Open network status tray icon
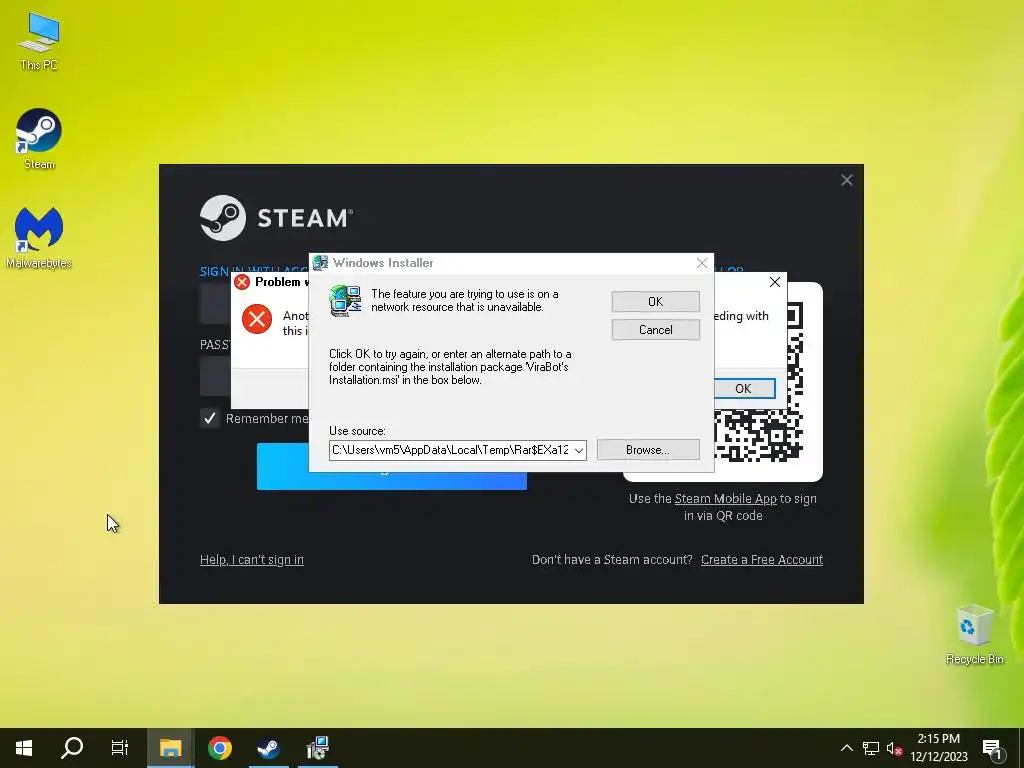This screenshot has height=768, width=1024. point(871,748)
